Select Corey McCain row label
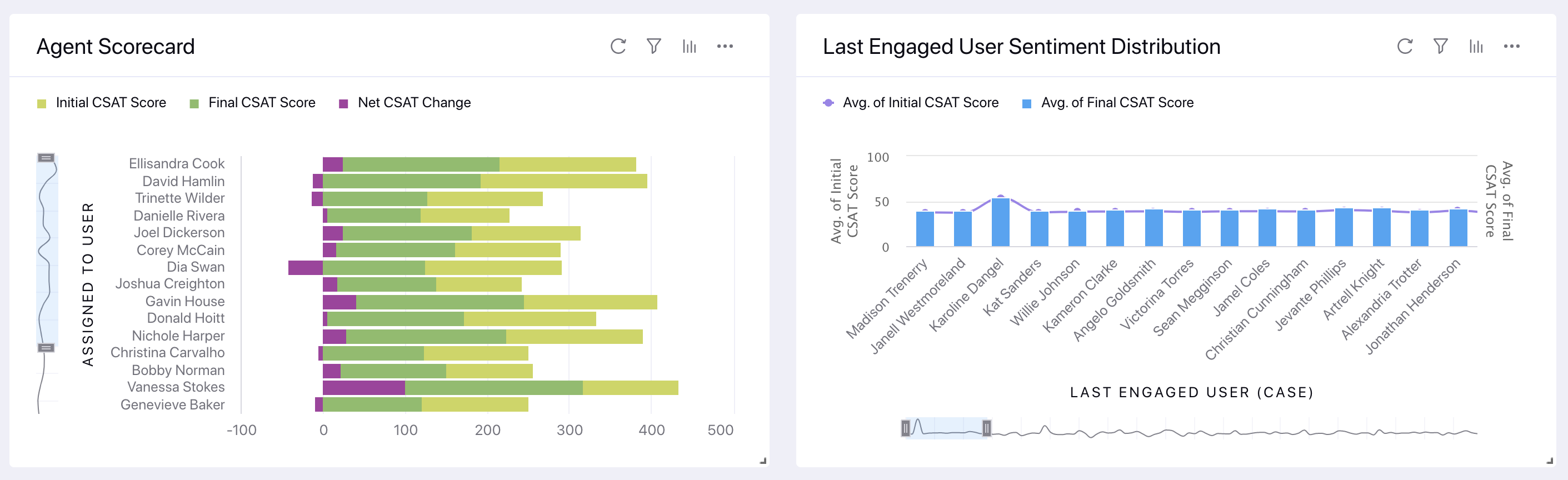Screen dimensions: 1568x480 180,250
